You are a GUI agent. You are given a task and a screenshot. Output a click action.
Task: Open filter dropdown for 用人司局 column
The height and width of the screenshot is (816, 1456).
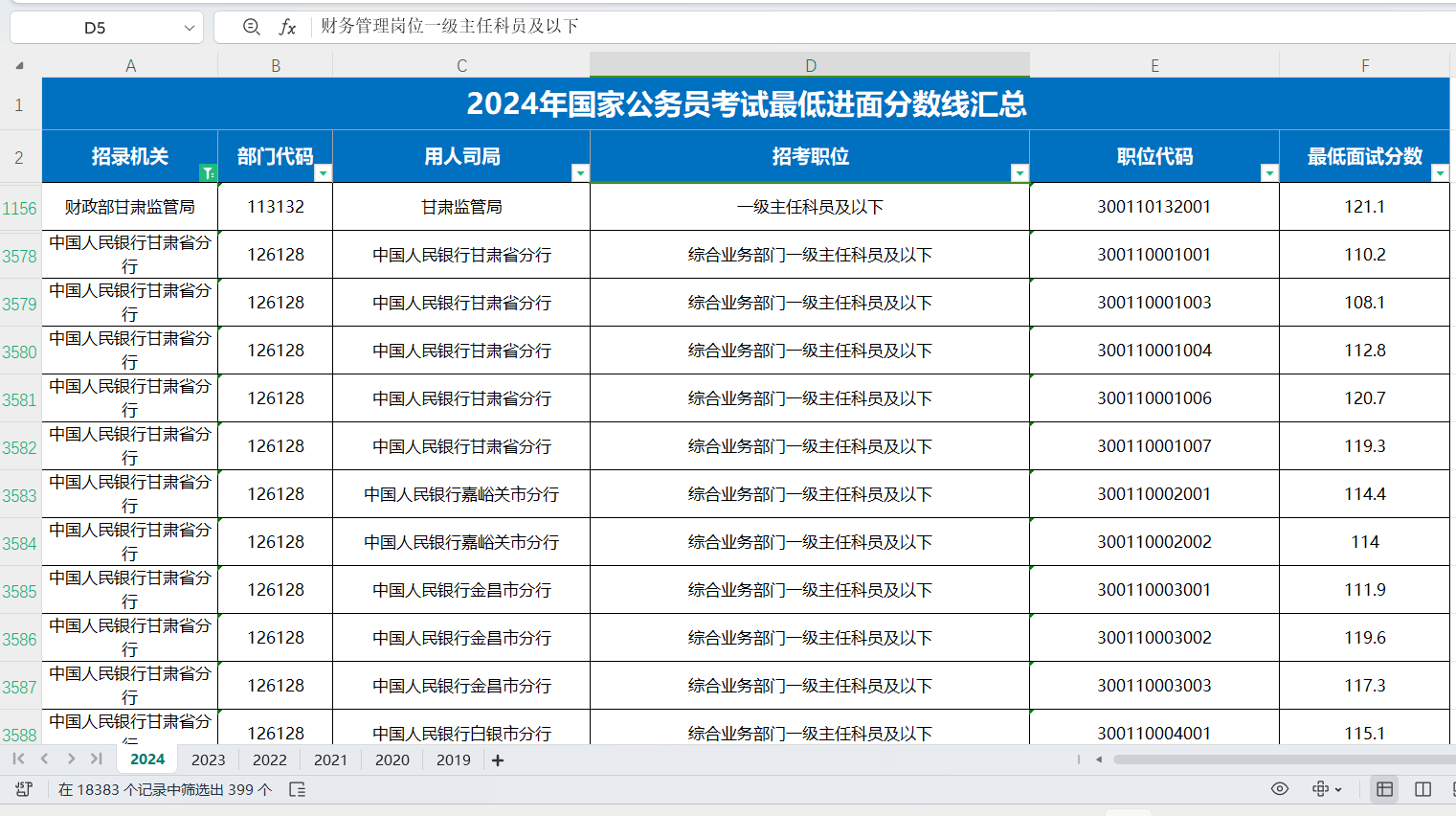(580, 172)
